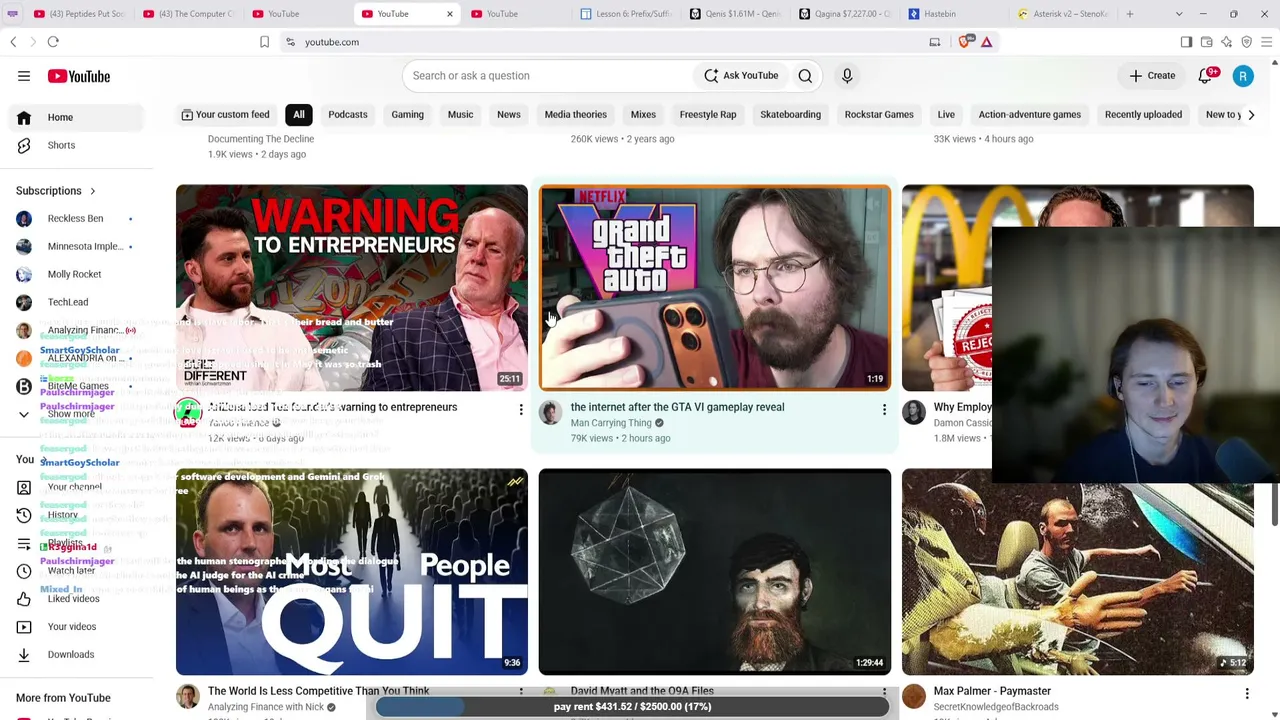Play the Grand Theft Auto video thumbnail

[x=715, y=288]
